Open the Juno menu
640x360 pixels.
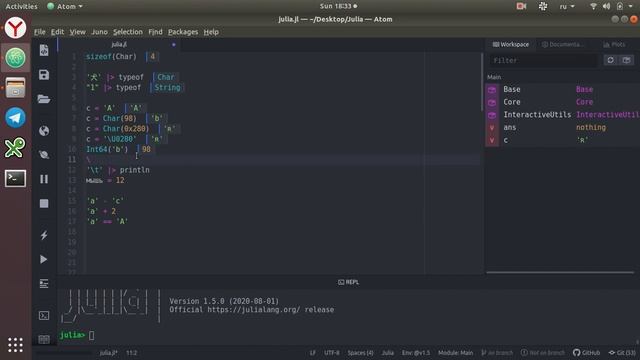click(99, 32)
